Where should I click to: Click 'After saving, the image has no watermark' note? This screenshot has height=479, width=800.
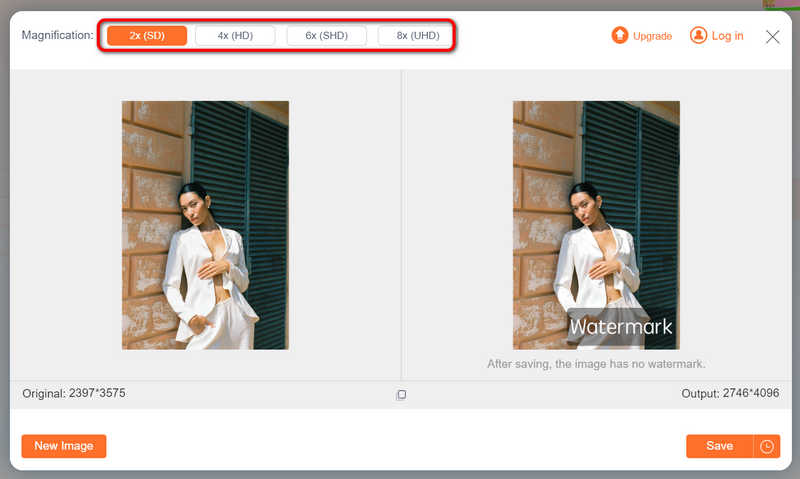coord(596,364)
